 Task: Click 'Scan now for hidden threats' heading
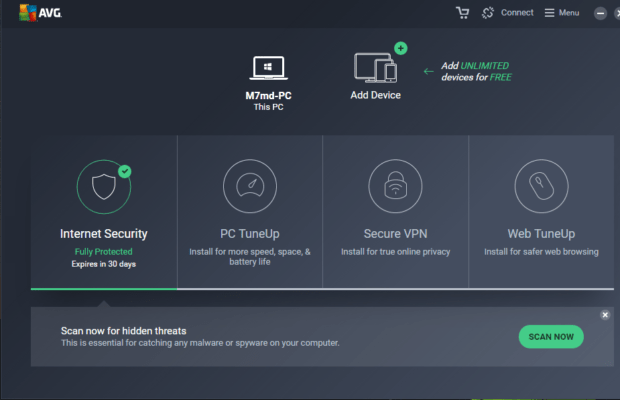tap(123, 331)
